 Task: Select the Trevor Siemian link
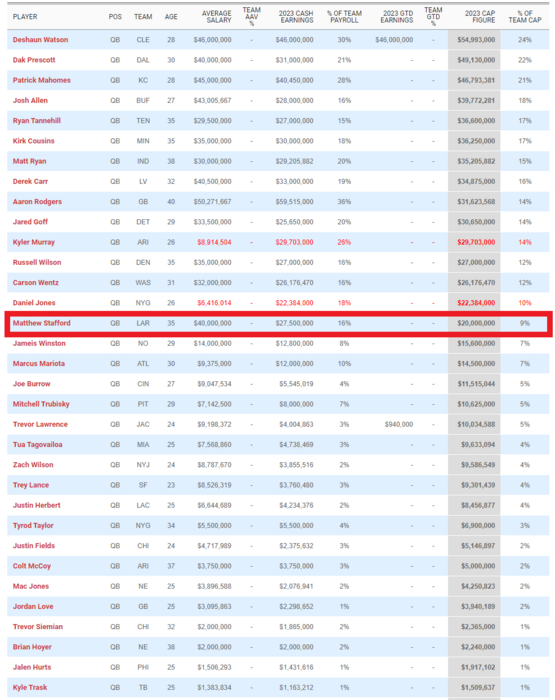pyautogui.click(x=38, y=626)
